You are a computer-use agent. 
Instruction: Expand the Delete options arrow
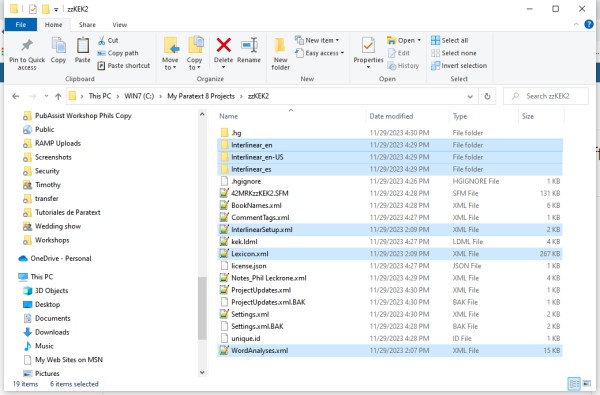tap(223, 67)
